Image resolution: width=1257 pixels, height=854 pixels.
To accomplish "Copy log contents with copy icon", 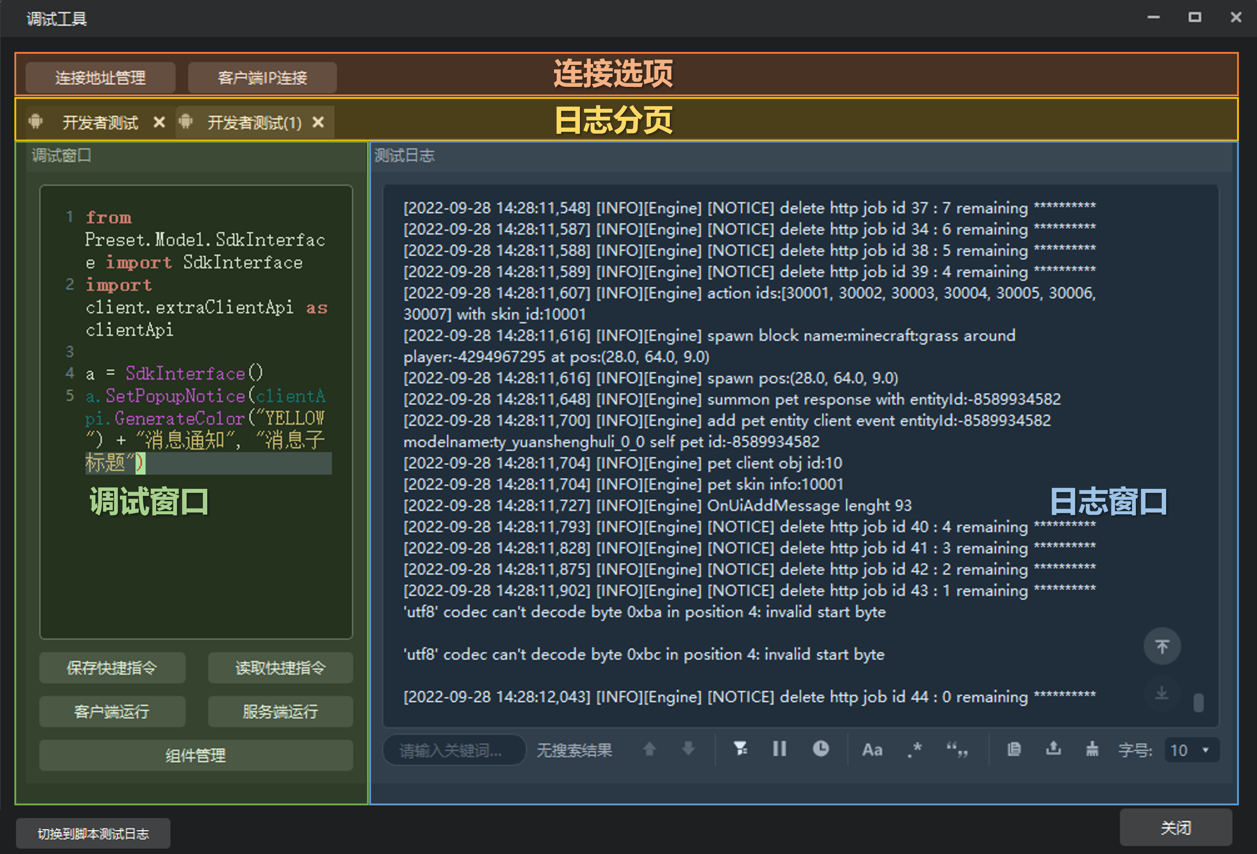I will 1014,749.
